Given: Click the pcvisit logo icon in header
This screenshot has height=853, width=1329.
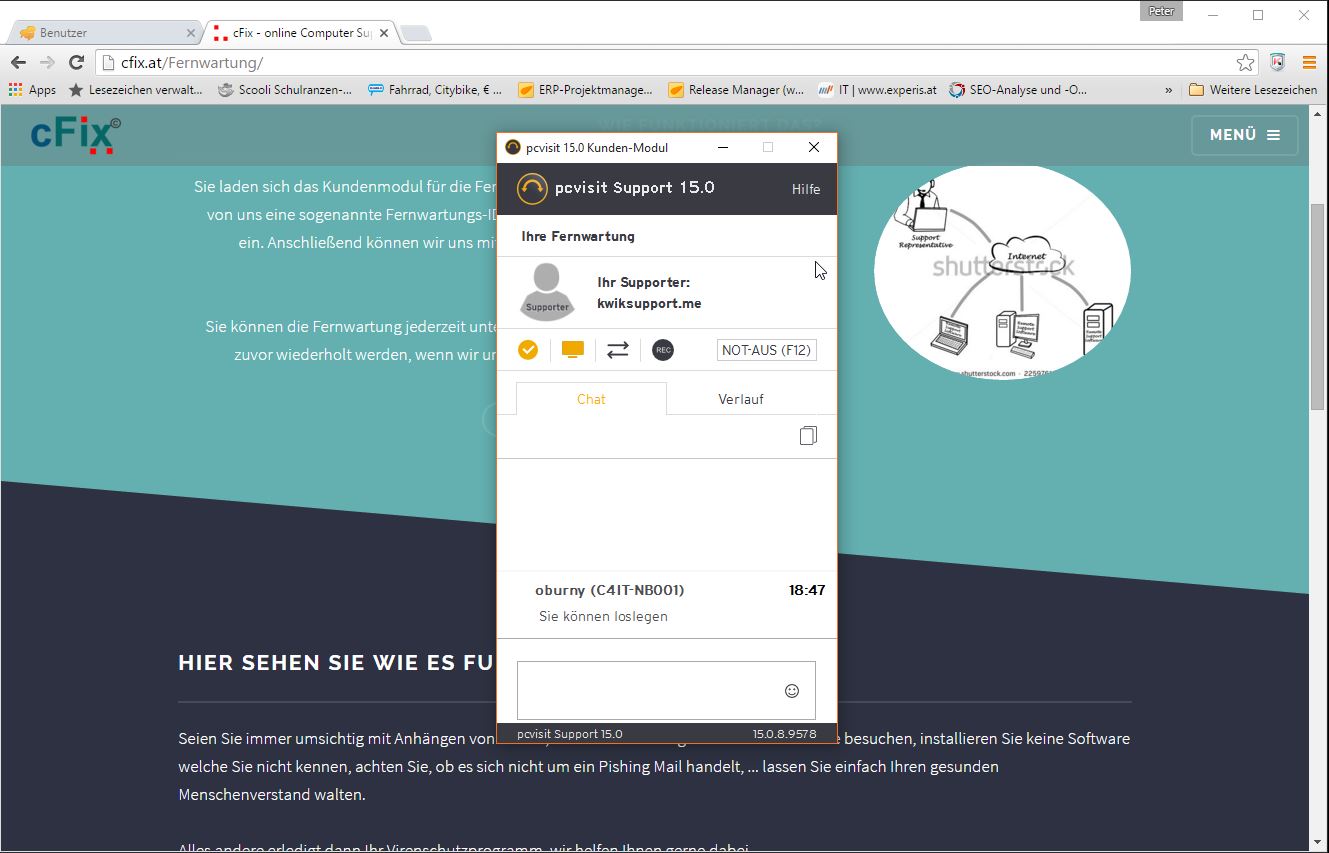Looking at the screenshot, I should (x=532, y=188).
